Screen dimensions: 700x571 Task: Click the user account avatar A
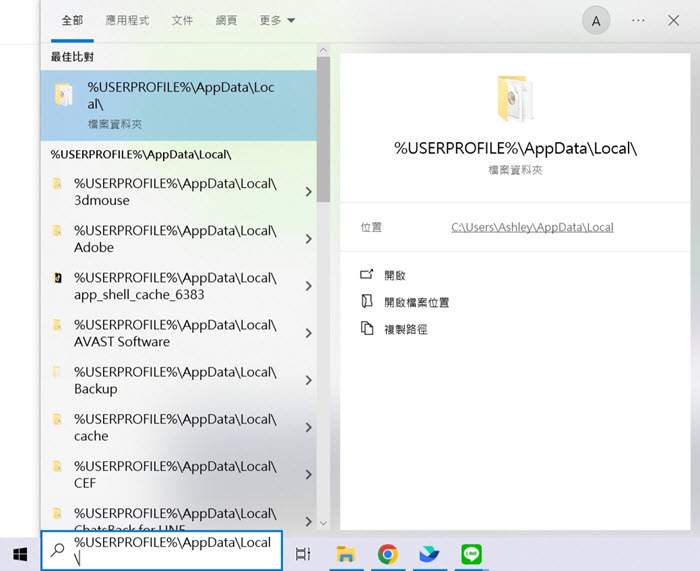596,21
